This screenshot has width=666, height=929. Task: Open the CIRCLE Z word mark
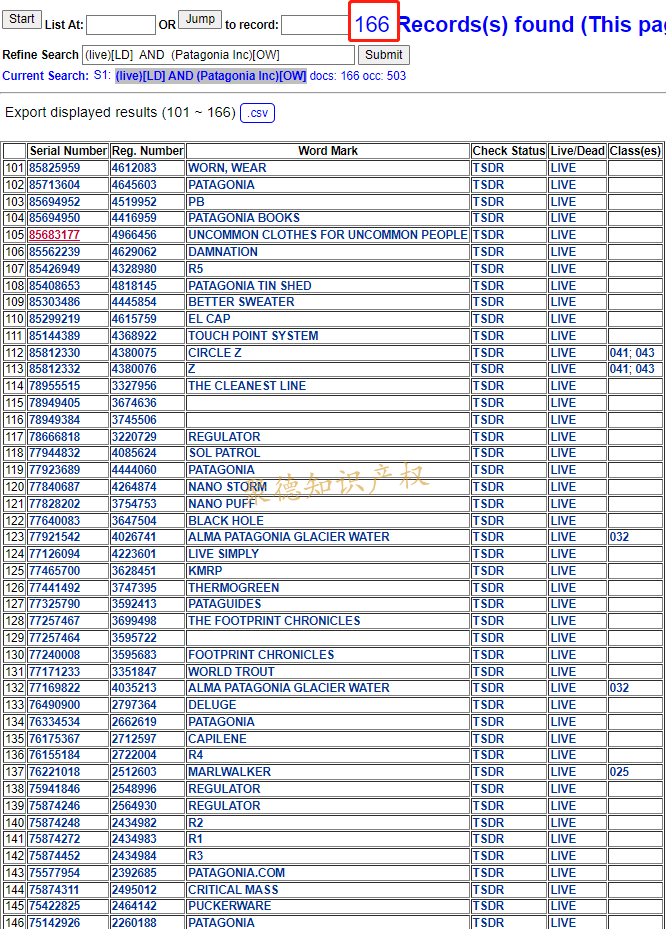pos(214,353)
